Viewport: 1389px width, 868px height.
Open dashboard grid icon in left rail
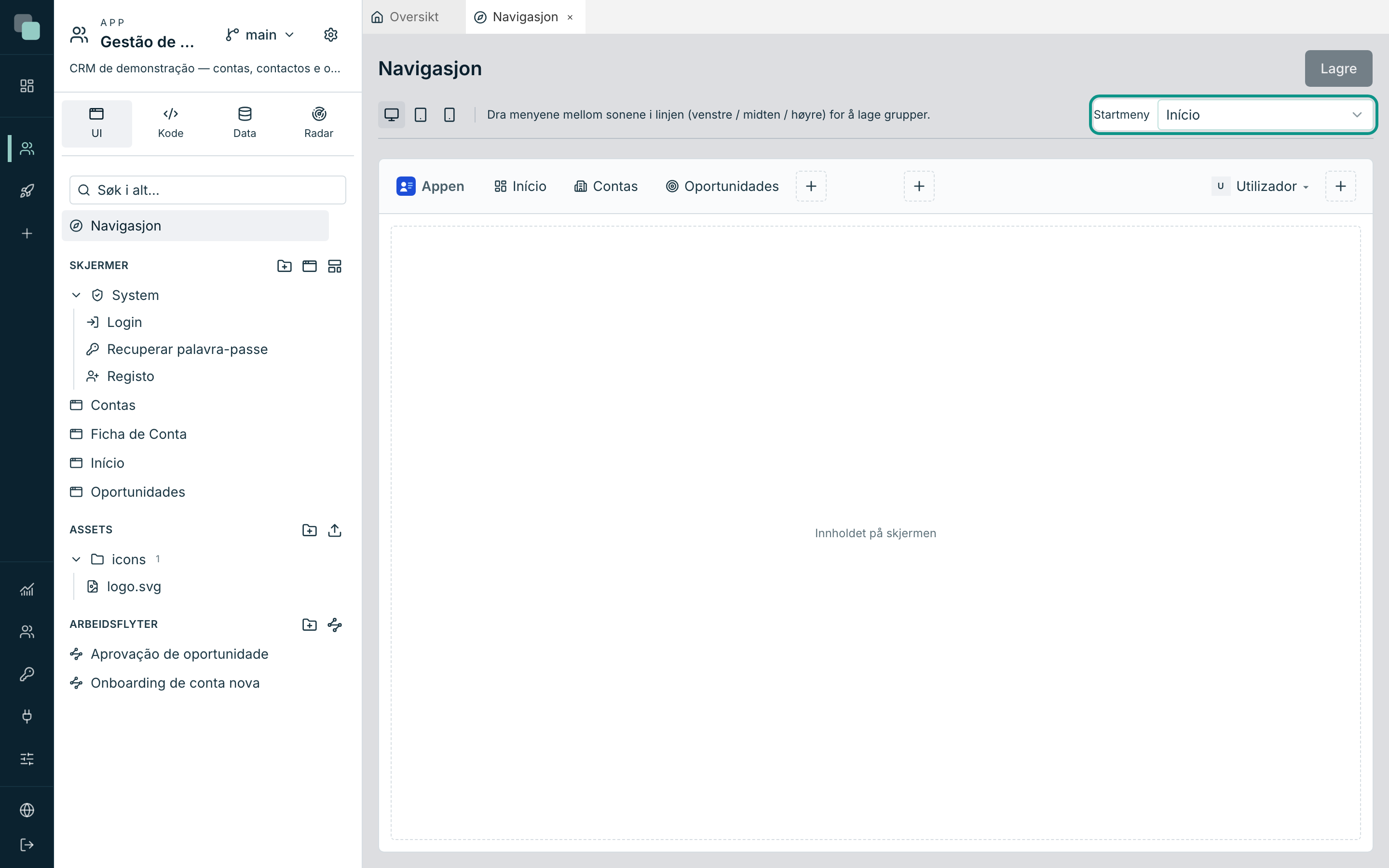(x=27, y=85)
